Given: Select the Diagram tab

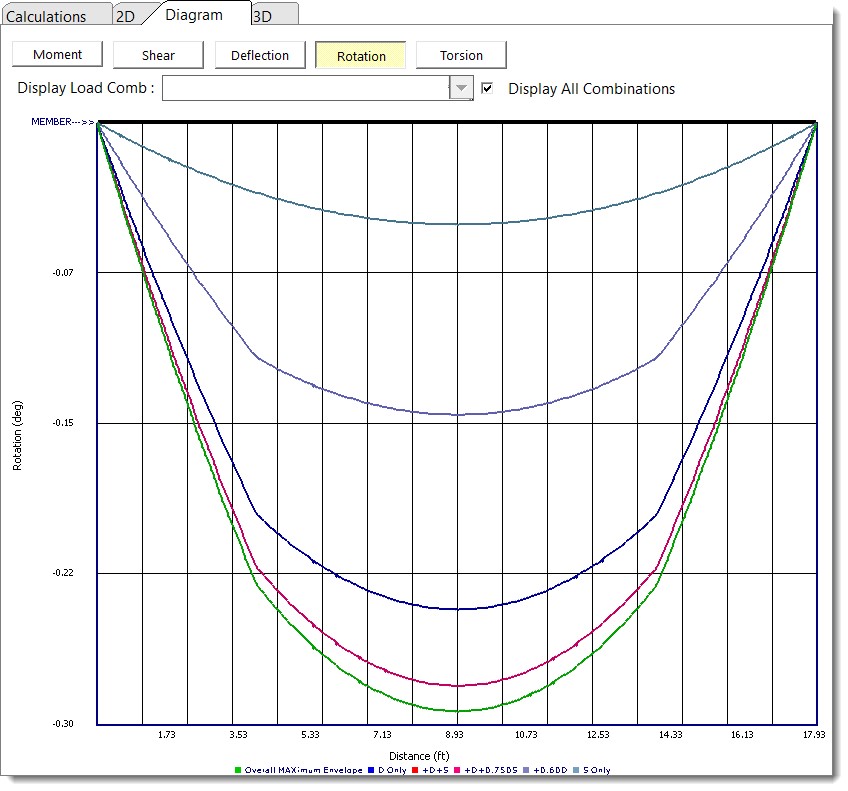Looking at the screenshot, I should click(x=194, y=15).
